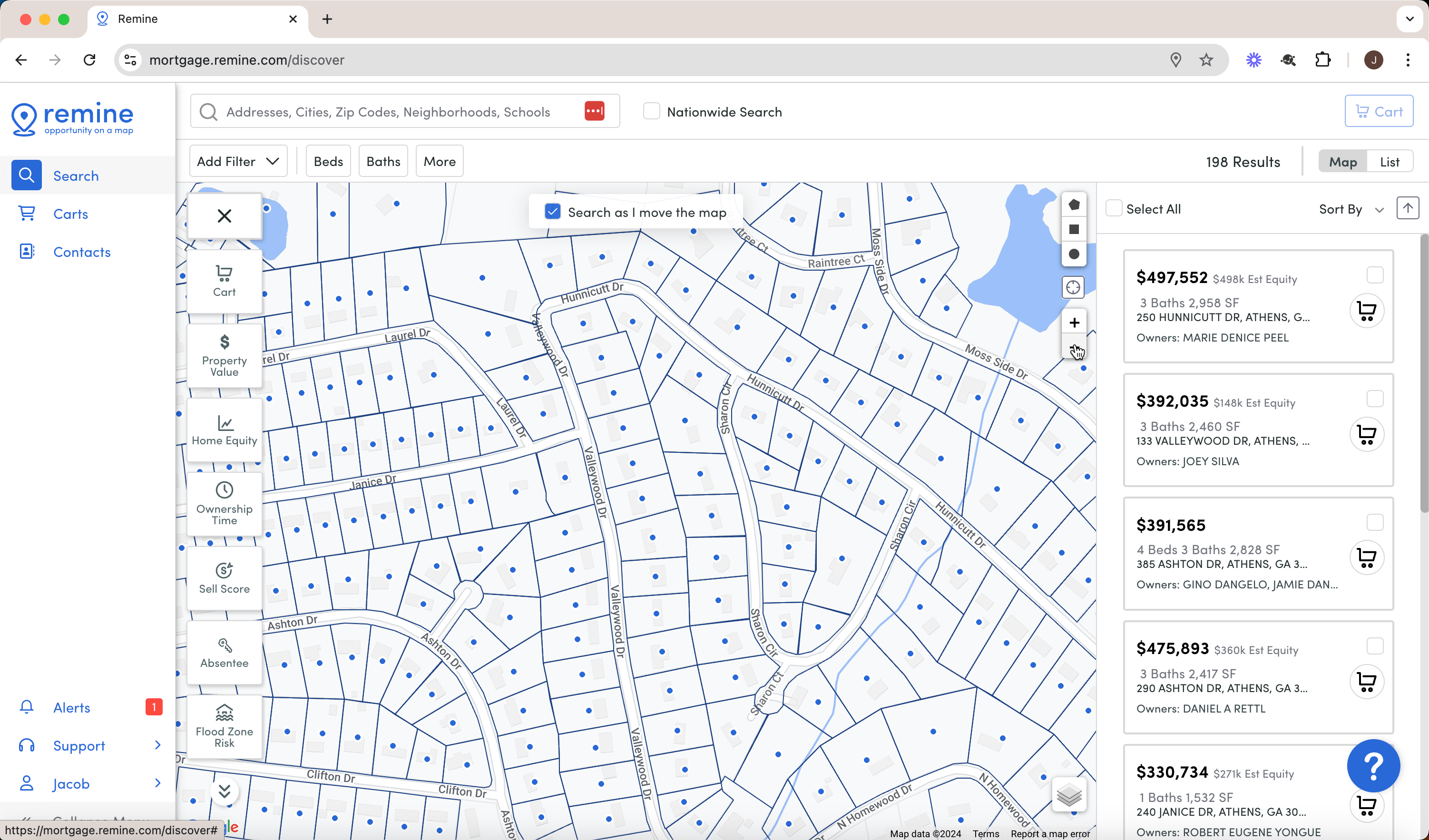Toggle sort direction arrow button
Image resolution: width=1429 pixels, height=840 pixels.
coord(1408,209)
